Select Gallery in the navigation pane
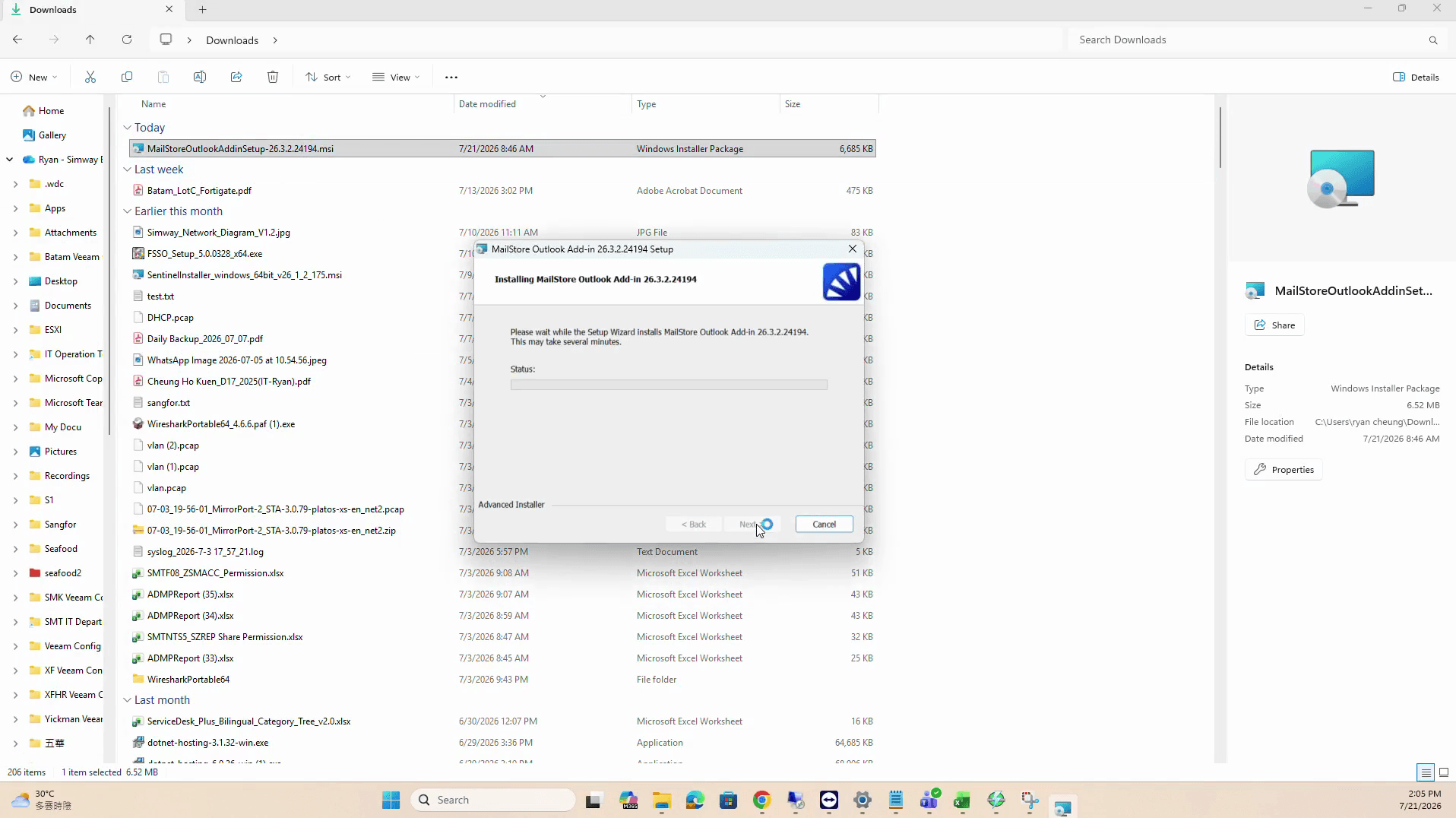The image size is (1456, 818). [52, 135]
